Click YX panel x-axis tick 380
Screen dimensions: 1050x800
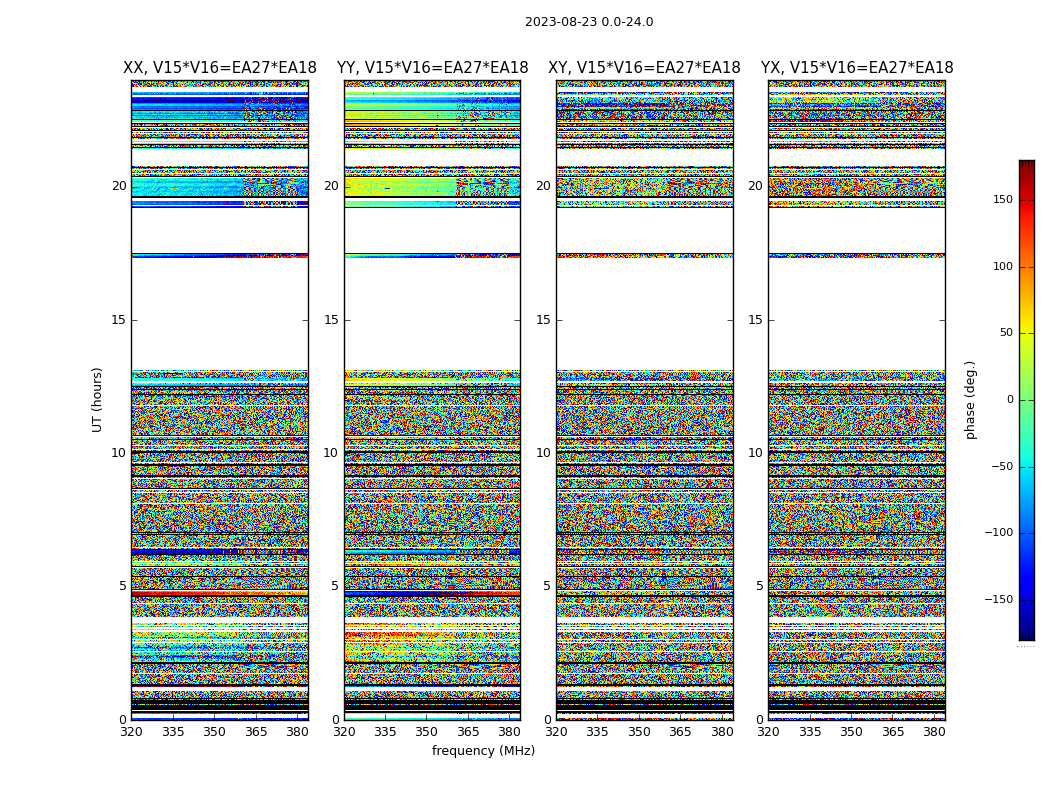tap(934, 732)
